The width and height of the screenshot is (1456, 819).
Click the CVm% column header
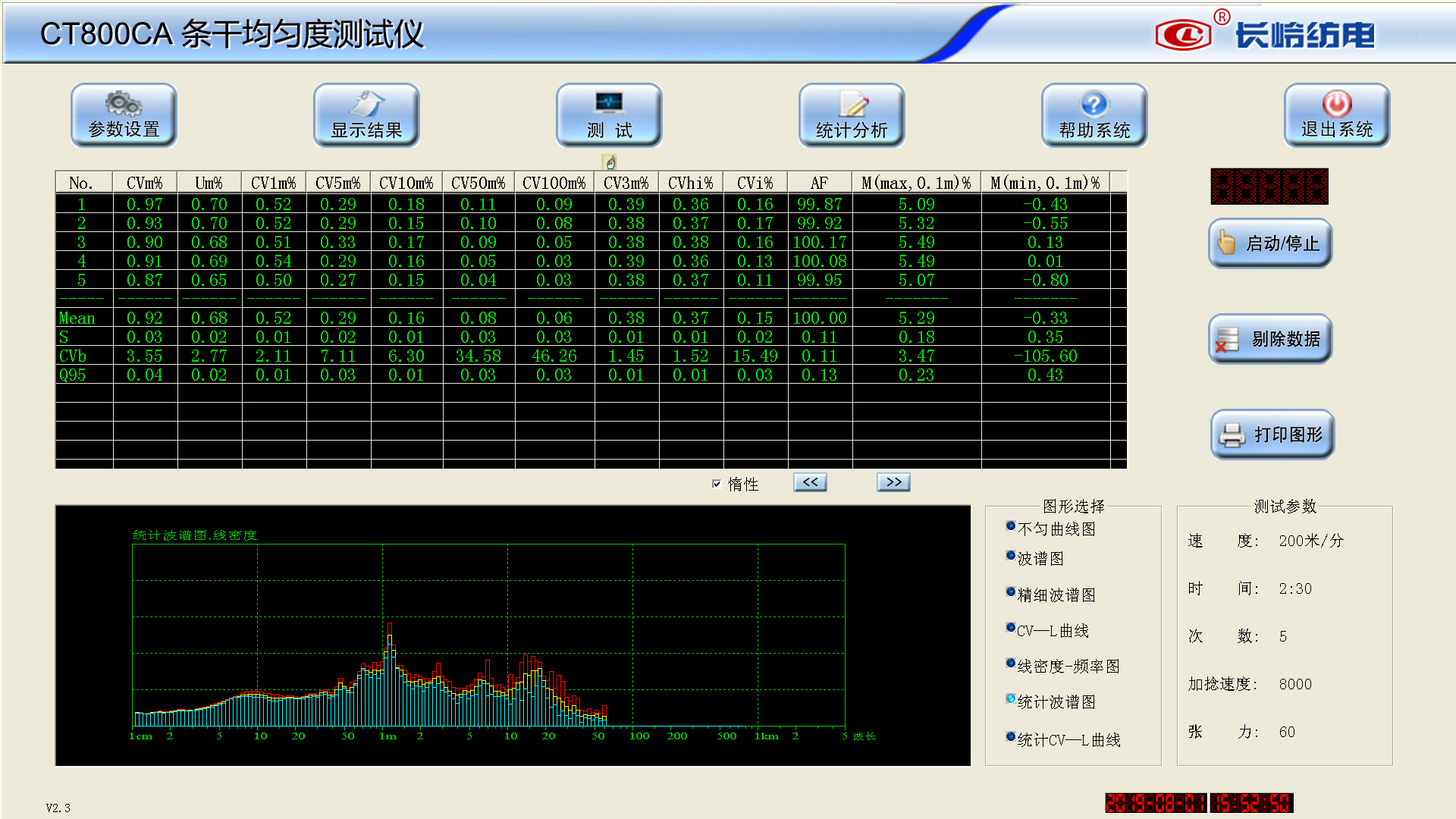click(145, 183)
